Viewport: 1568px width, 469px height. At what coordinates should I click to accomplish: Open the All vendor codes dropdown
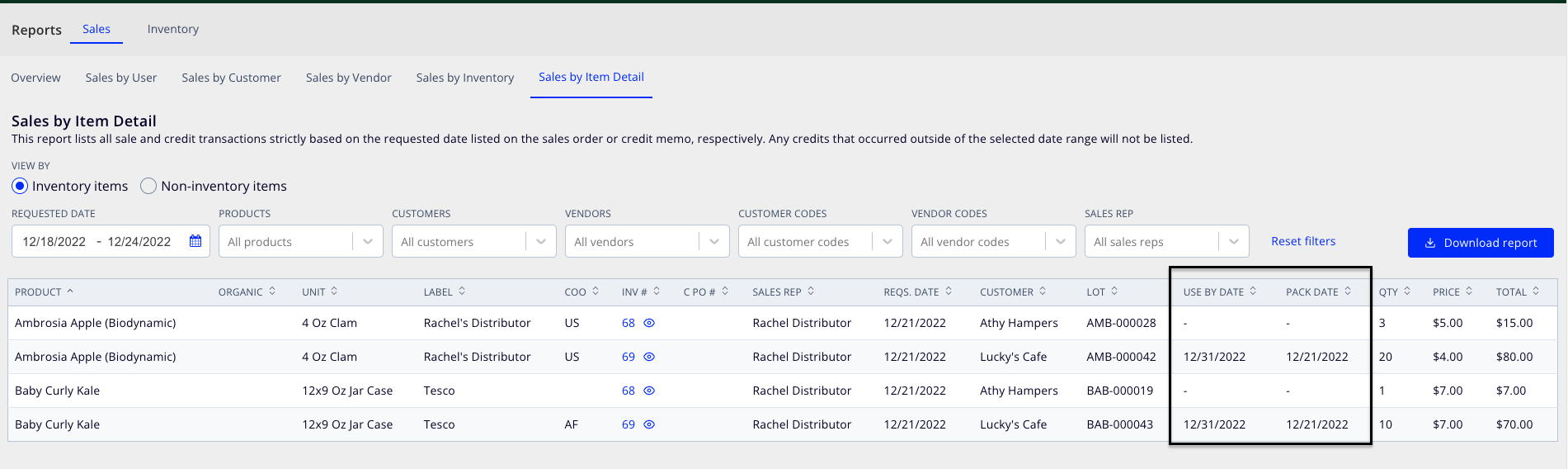click(993, 241)
